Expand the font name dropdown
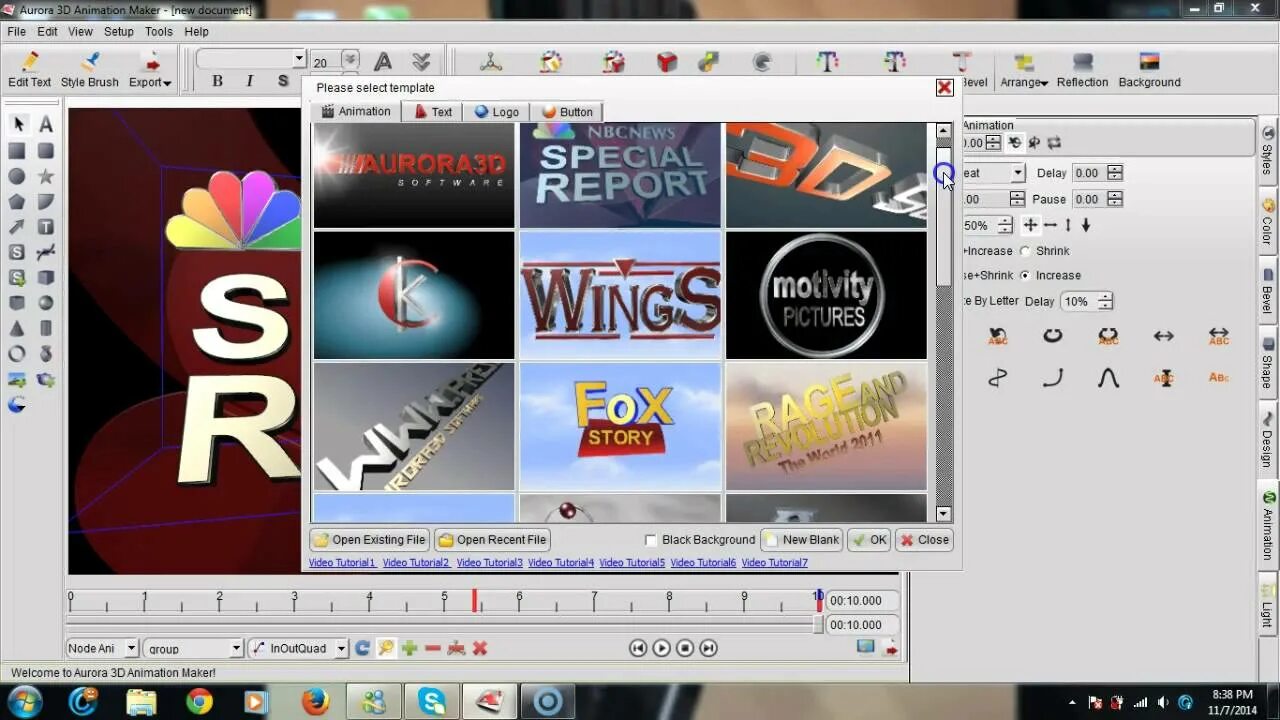Screen dimensions: 1280x720 (x=298, y=59)
